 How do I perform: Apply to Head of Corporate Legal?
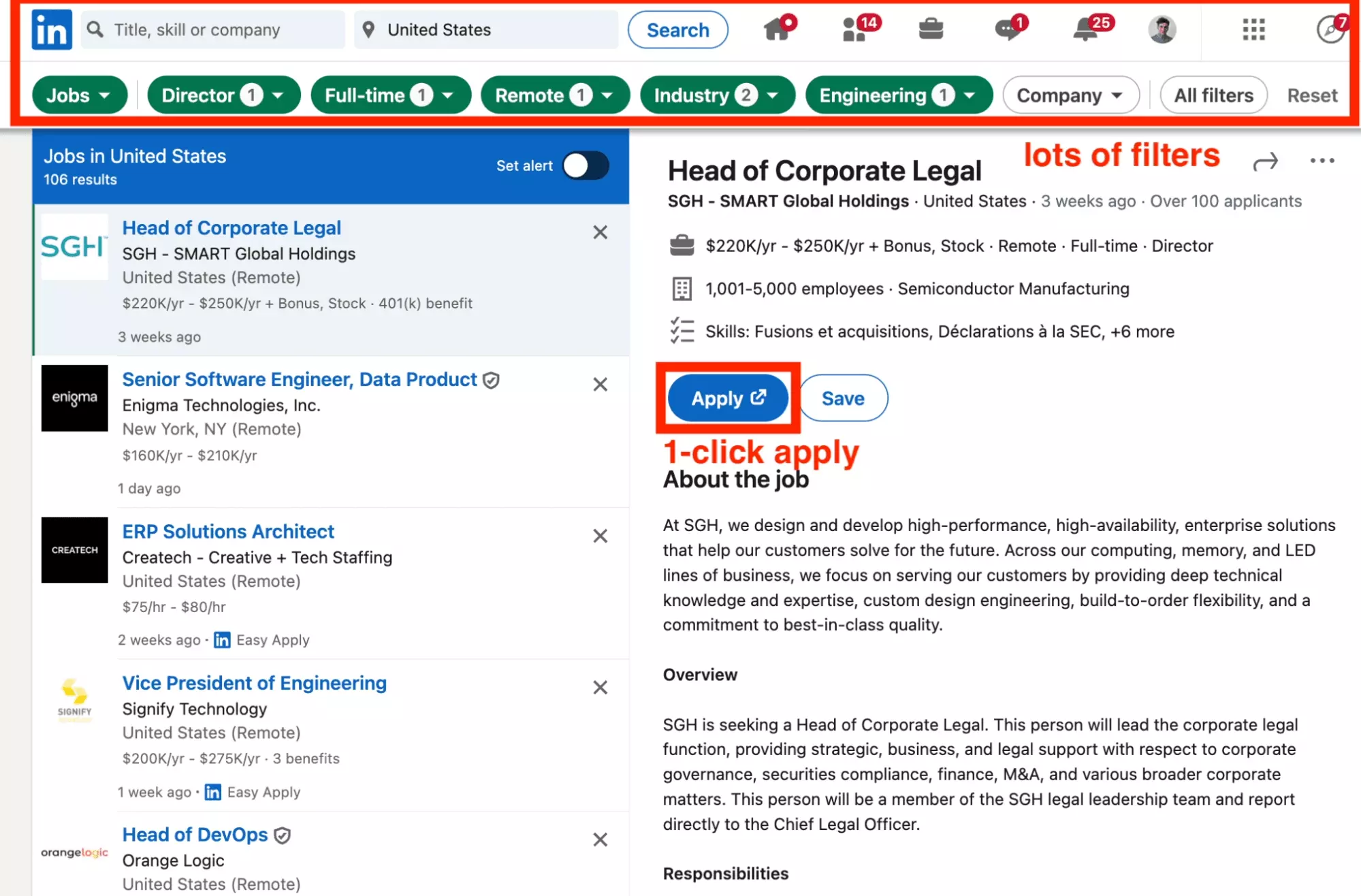click(x=727, y=398)
